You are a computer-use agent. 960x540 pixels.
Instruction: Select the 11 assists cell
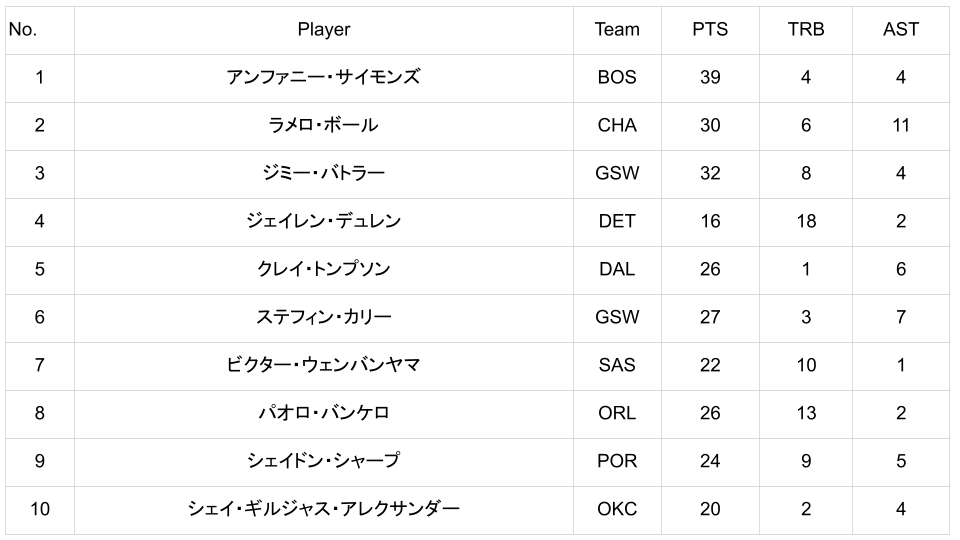901,125
